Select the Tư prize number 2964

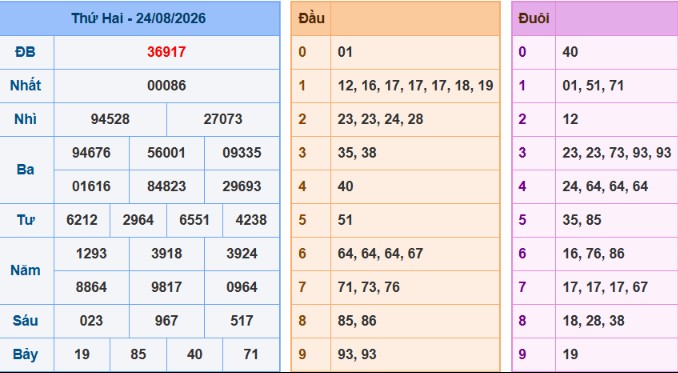click(138, 220)
